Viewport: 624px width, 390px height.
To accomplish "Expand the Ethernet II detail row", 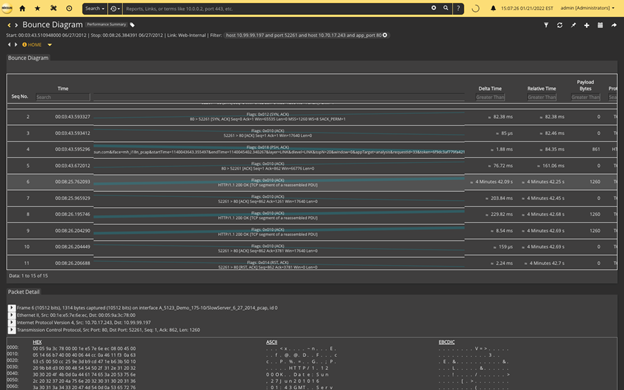I will [x=12, y=315].
